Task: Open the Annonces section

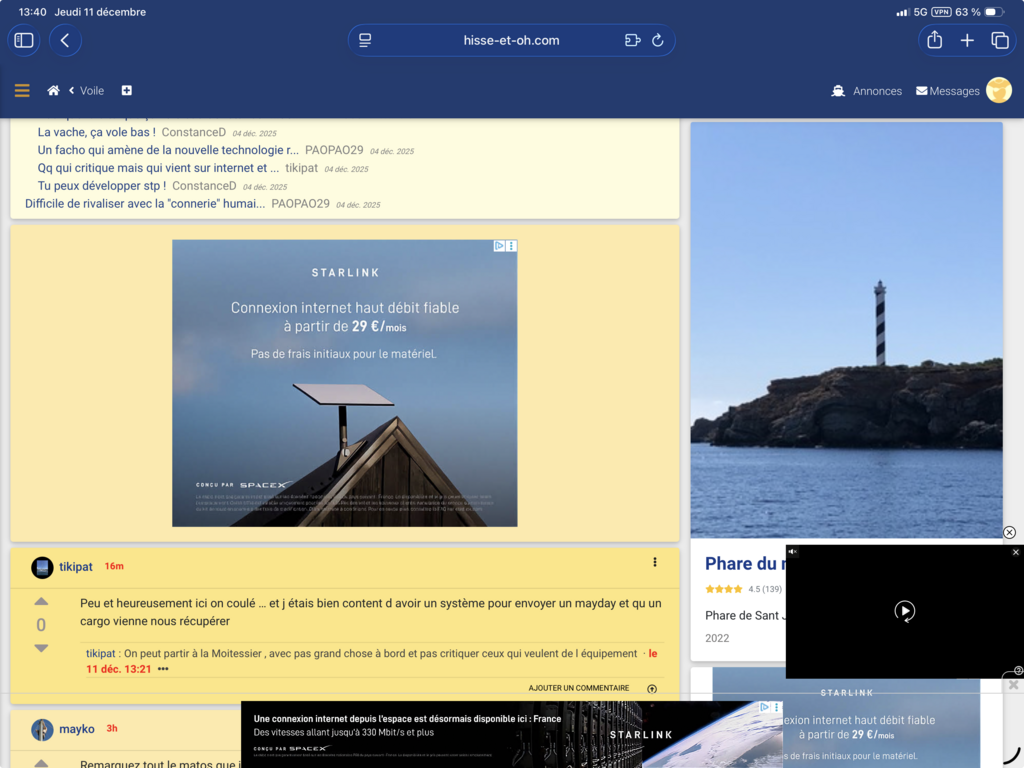Action: click(x=866, y=91)
